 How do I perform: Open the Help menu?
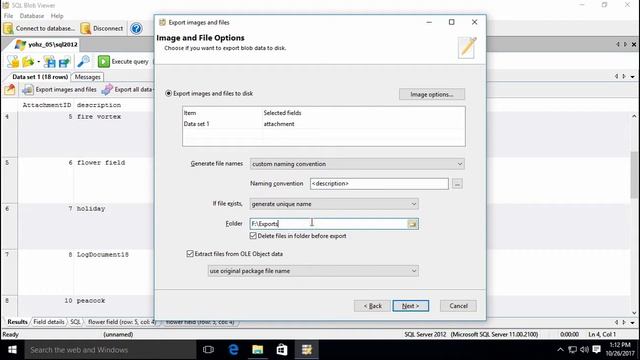pos(57,16)
